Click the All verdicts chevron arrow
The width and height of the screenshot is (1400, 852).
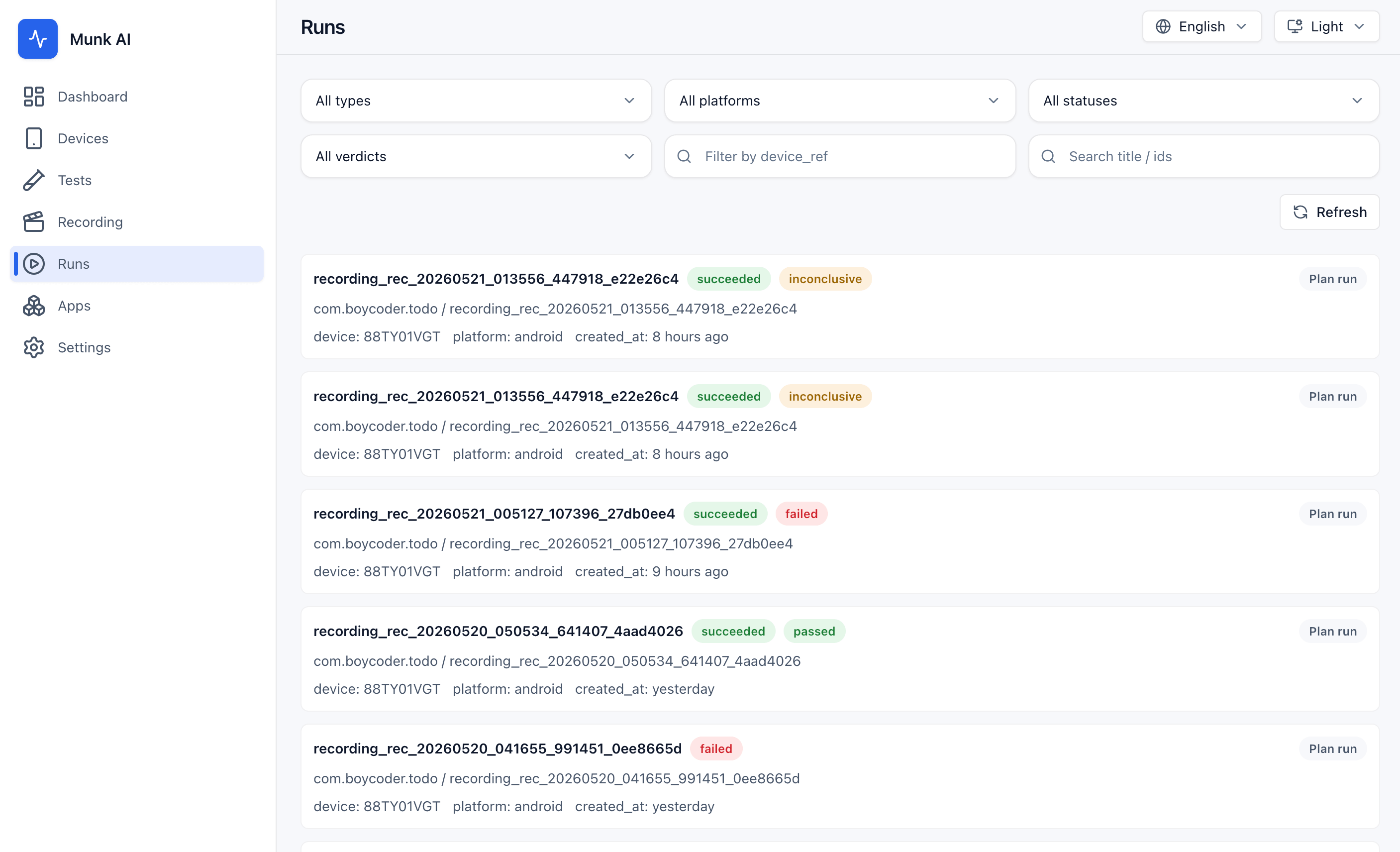pyautogui.click(x=629, y=156)
